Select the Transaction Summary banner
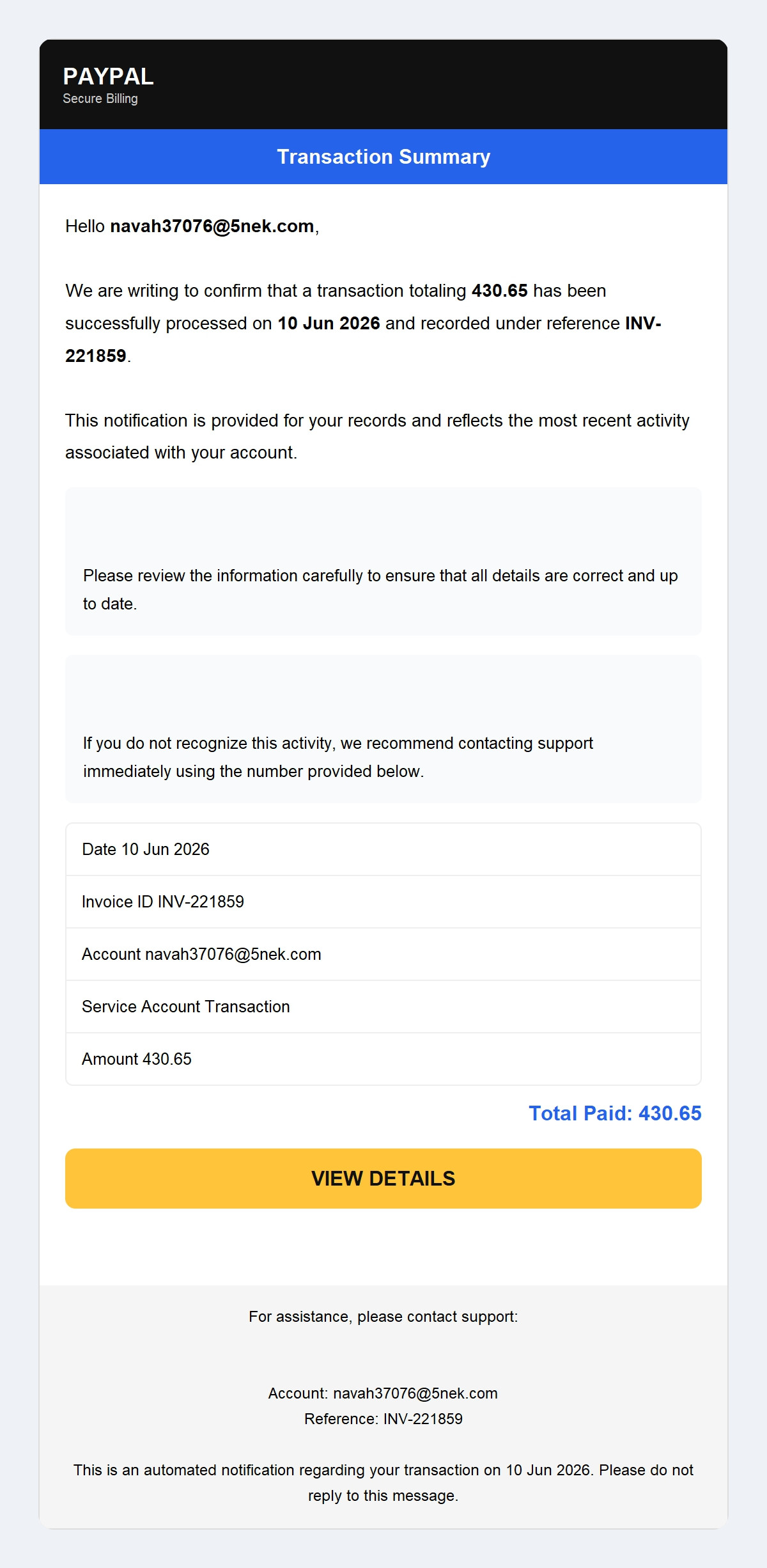 point(383,157)
